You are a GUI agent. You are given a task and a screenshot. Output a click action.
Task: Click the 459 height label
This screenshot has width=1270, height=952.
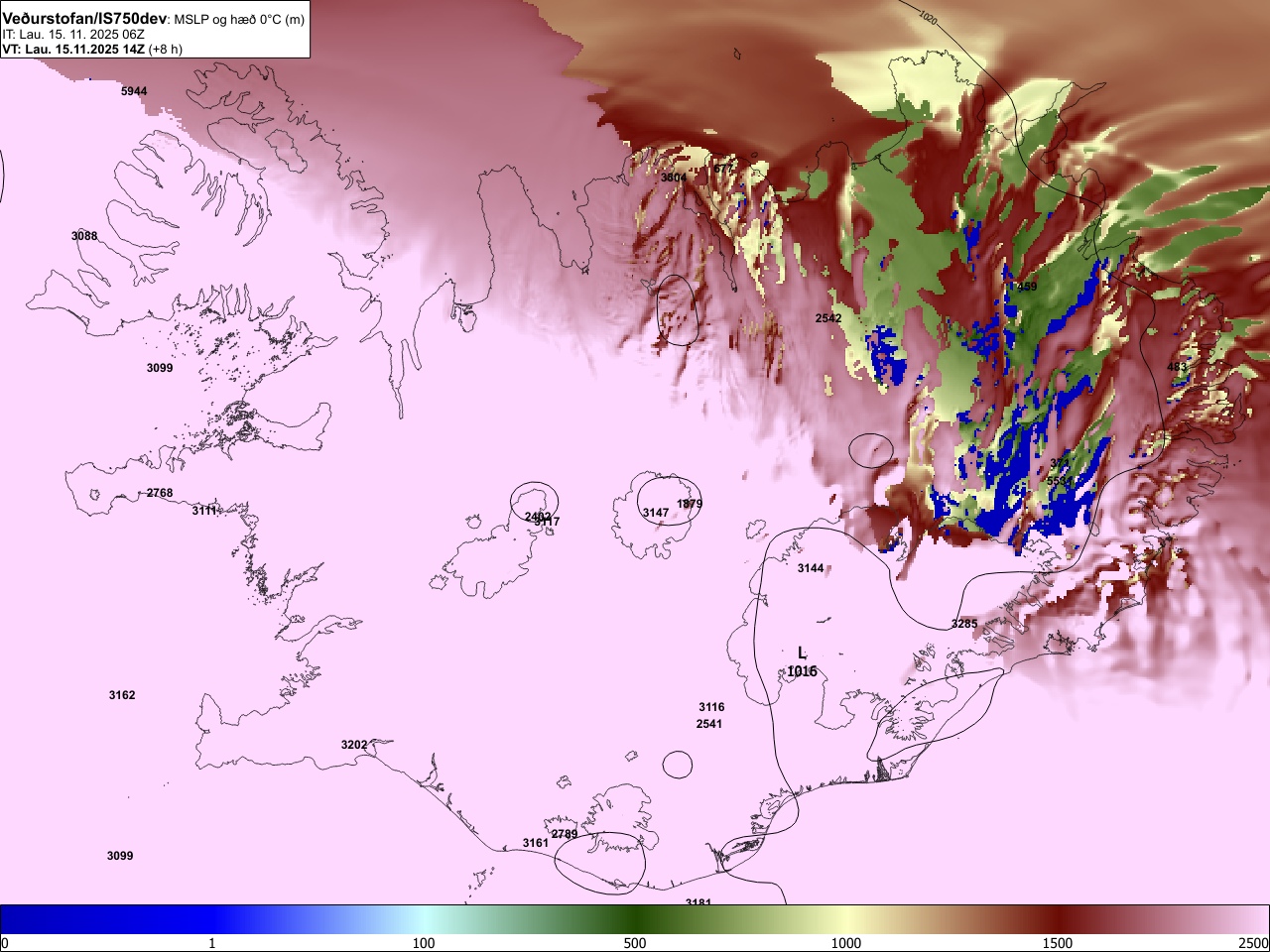(x=1027, y=287)
